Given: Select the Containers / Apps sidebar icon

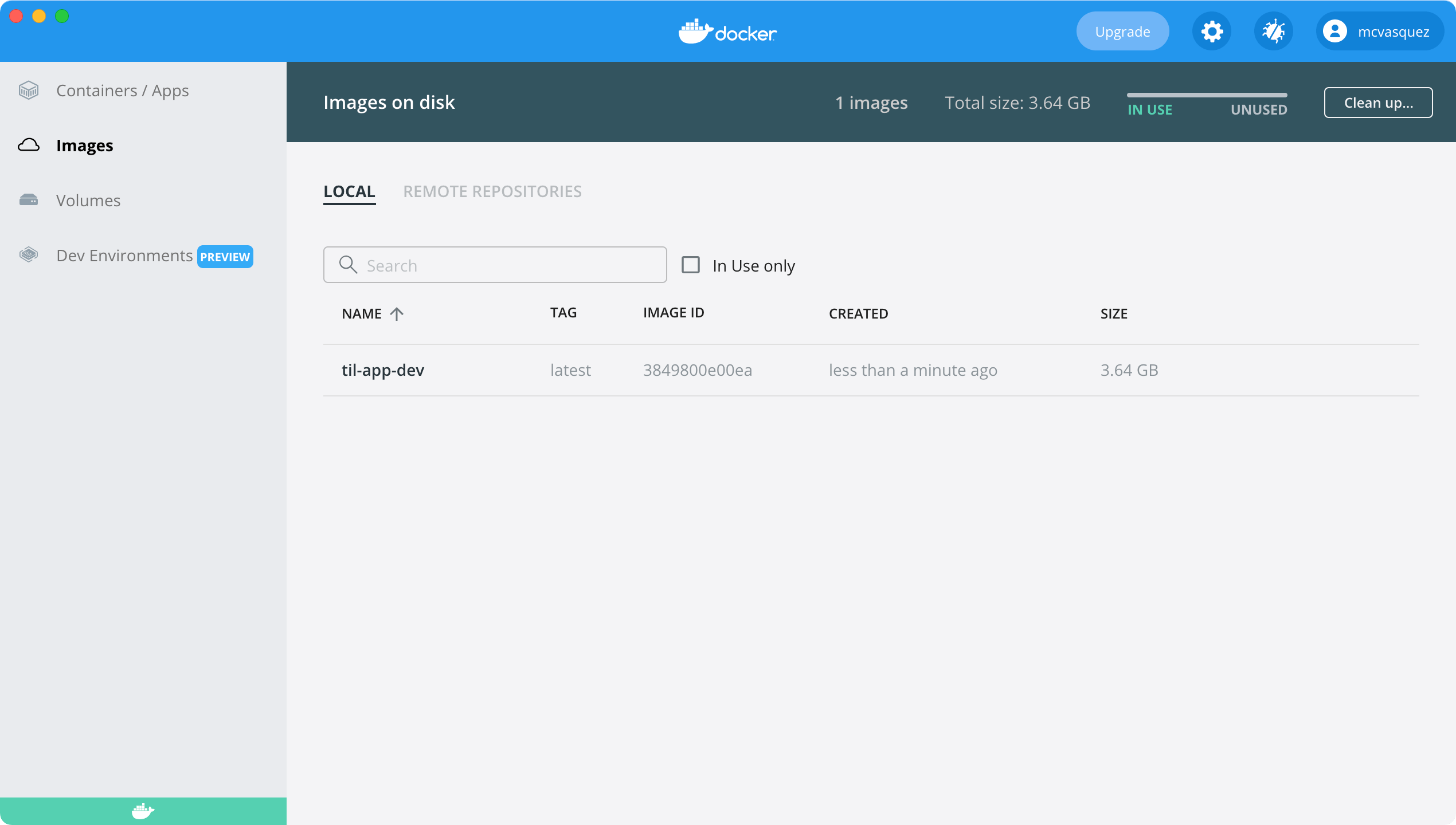Looking at the screenshot, I should (29, 91).
